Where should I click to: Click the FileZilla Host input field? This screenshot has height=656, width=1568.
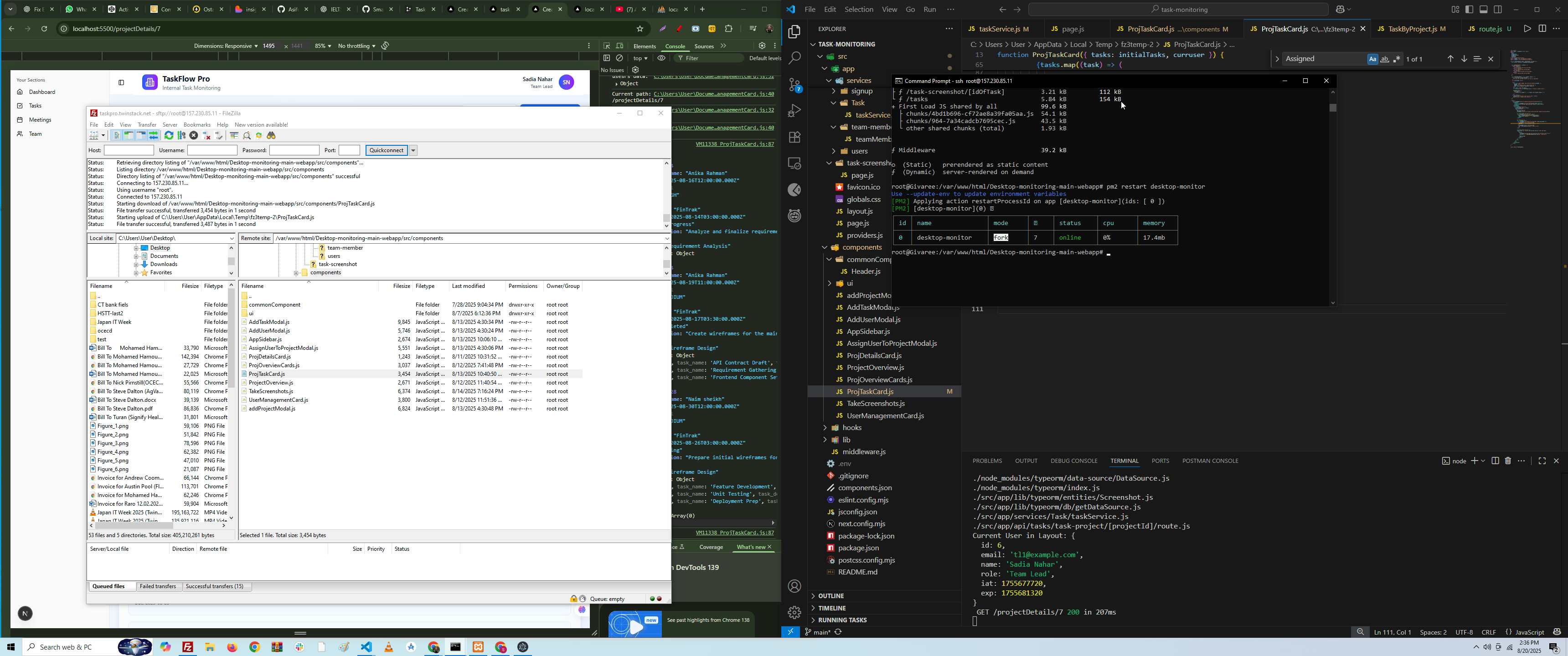pyautogui.click(x=129, y=150)
